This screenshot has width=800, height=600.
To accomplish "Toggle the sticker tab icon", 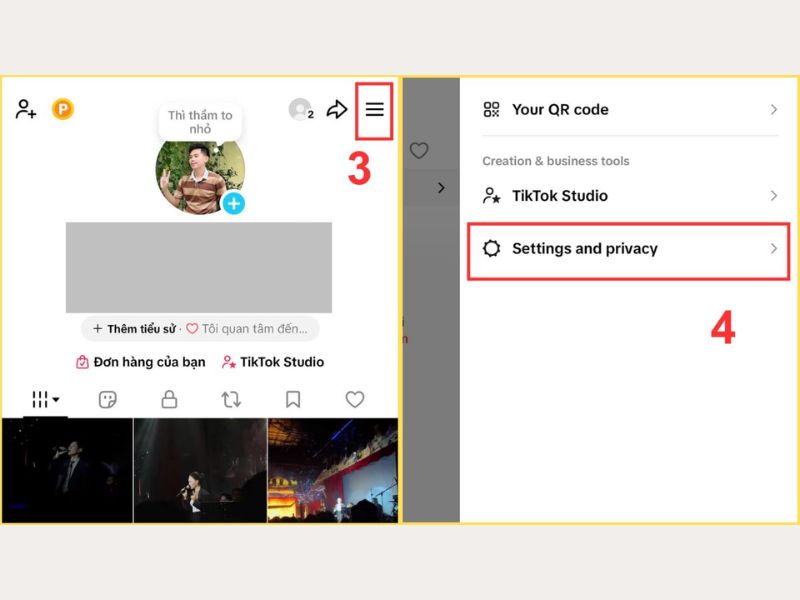I will [x=107, y=399].
